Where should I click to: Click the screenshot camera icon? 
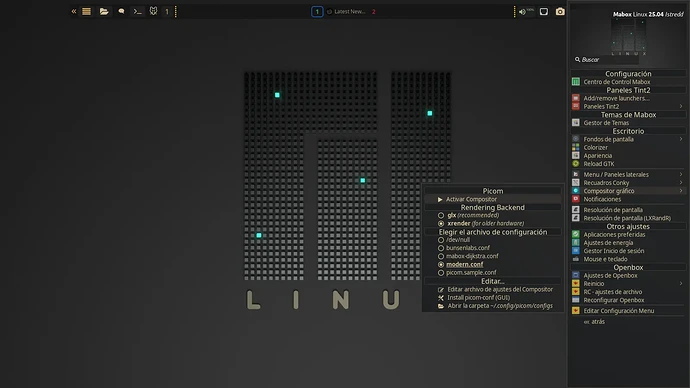(560, 11)
